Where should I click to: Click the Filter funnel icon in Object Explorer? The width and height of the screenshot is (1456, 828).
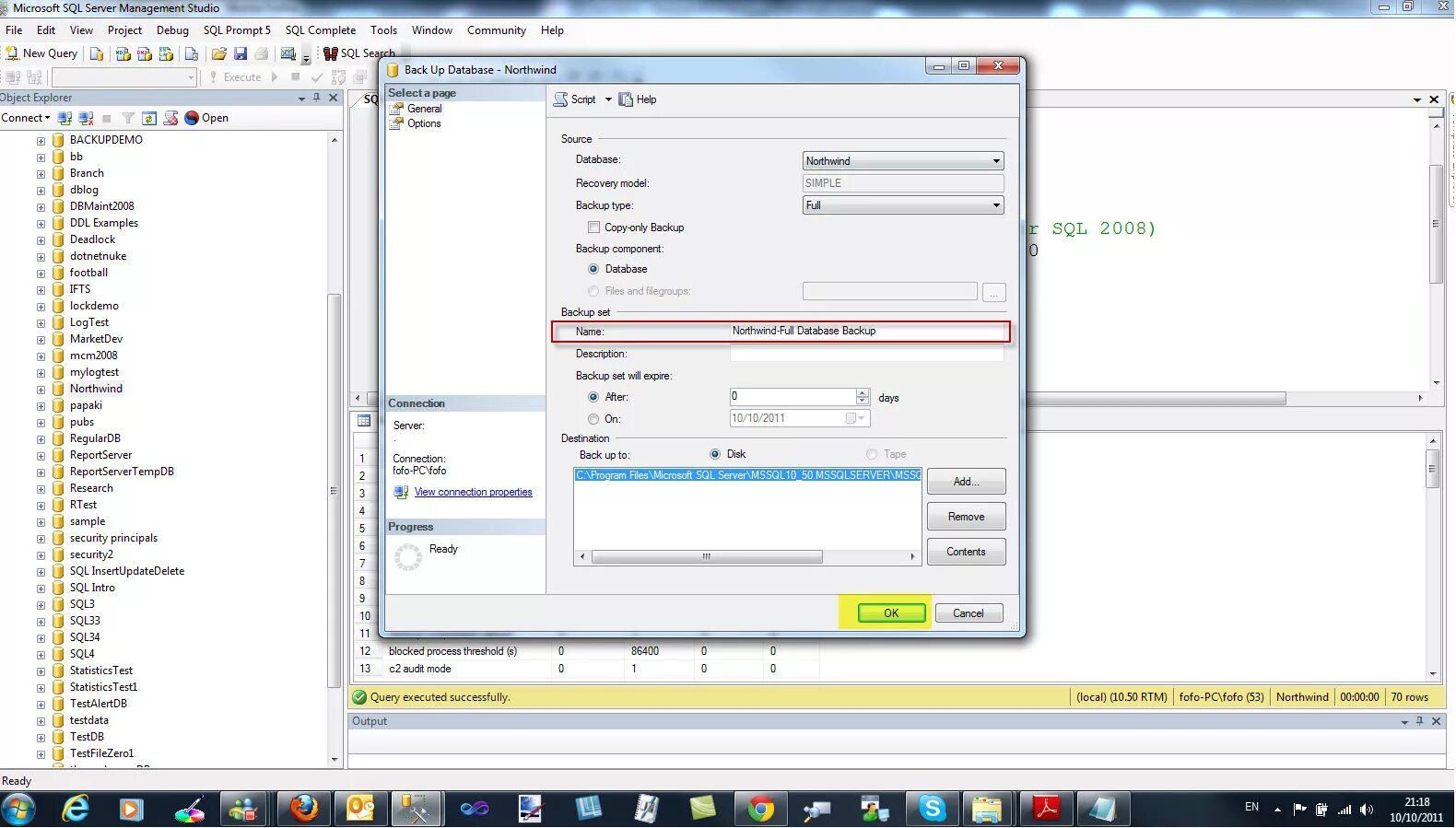point(128,118)
